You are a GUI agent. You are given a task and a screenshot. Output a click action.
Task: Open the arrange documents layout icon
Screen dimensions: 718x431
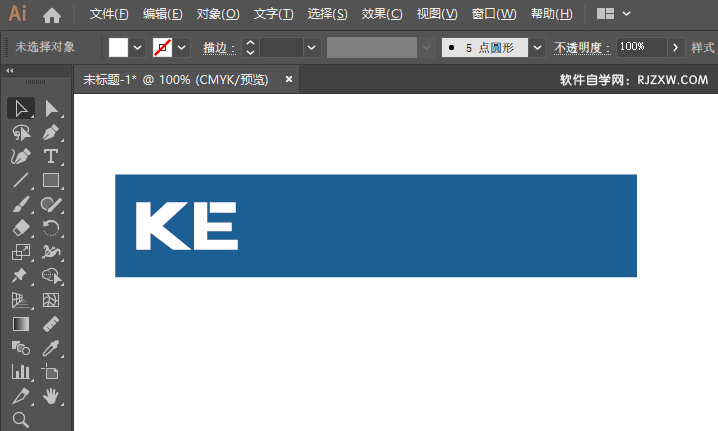(x=605, y=14)
